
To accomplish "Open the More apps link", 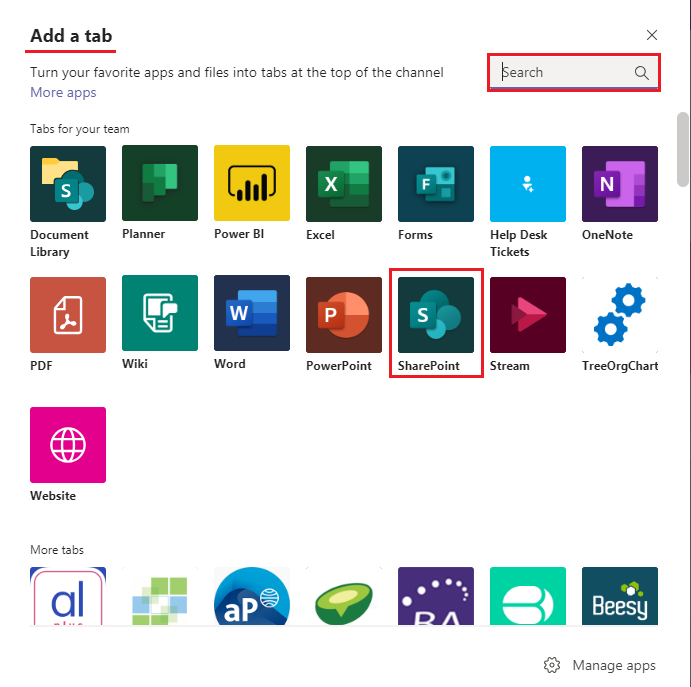I will [x=63, y=93].
